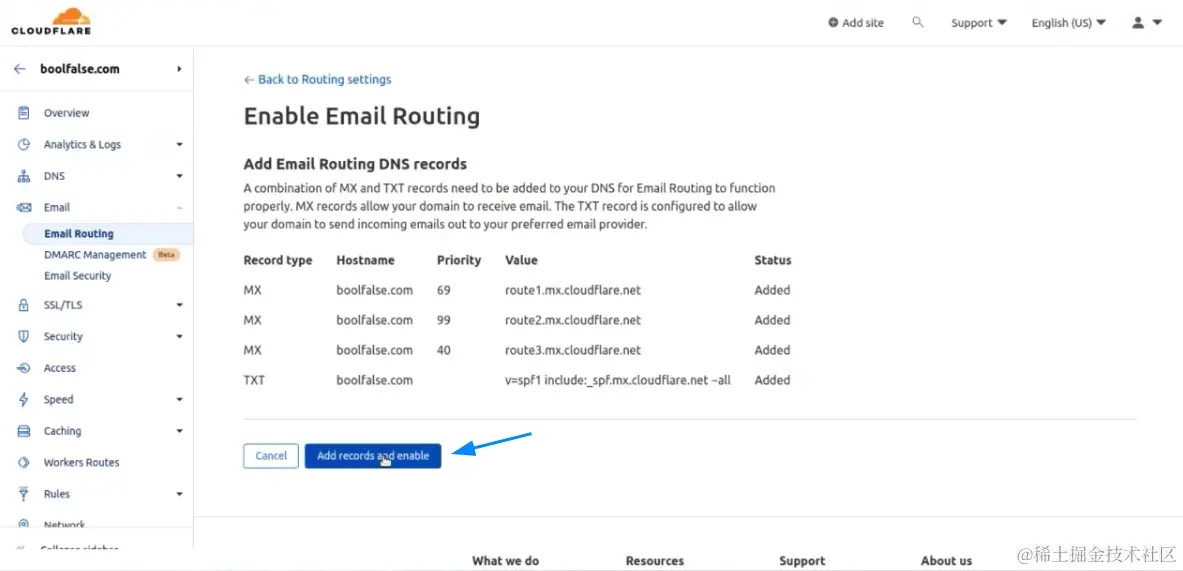
Task: Click the Value column header
Action: (x=521, y=260)
